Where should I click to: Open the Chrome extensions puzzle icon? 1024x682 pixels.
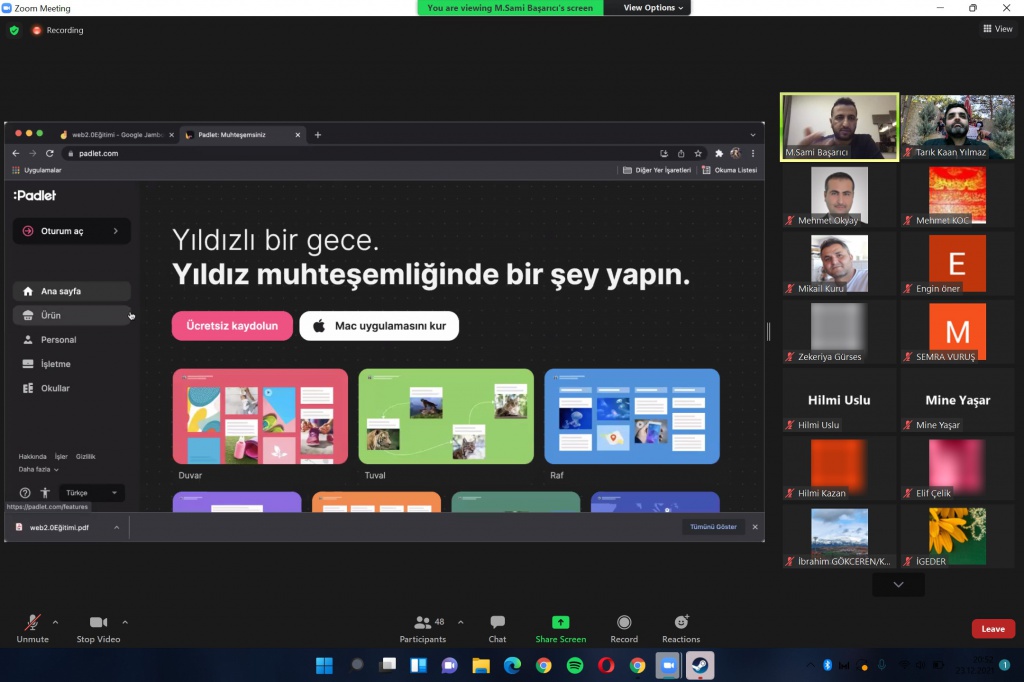718,154
